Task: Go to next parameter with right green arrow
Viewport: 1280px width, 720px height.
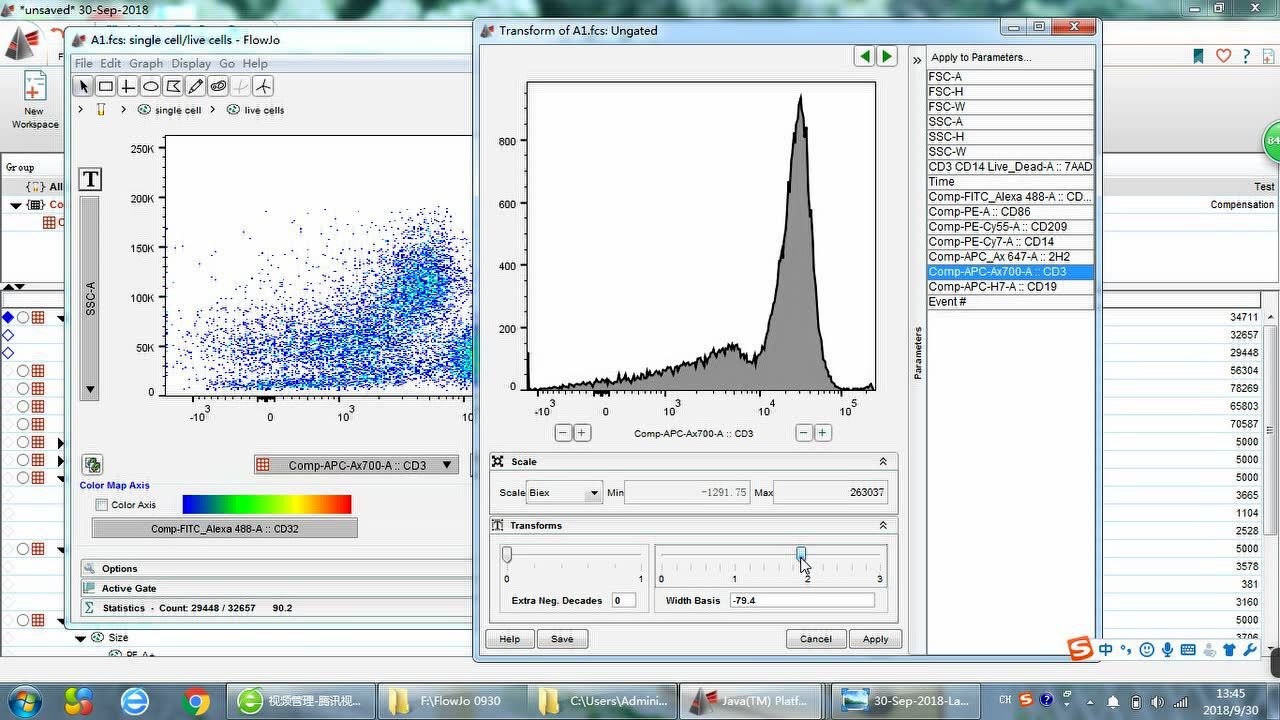Action: click(x=886, y=56)
